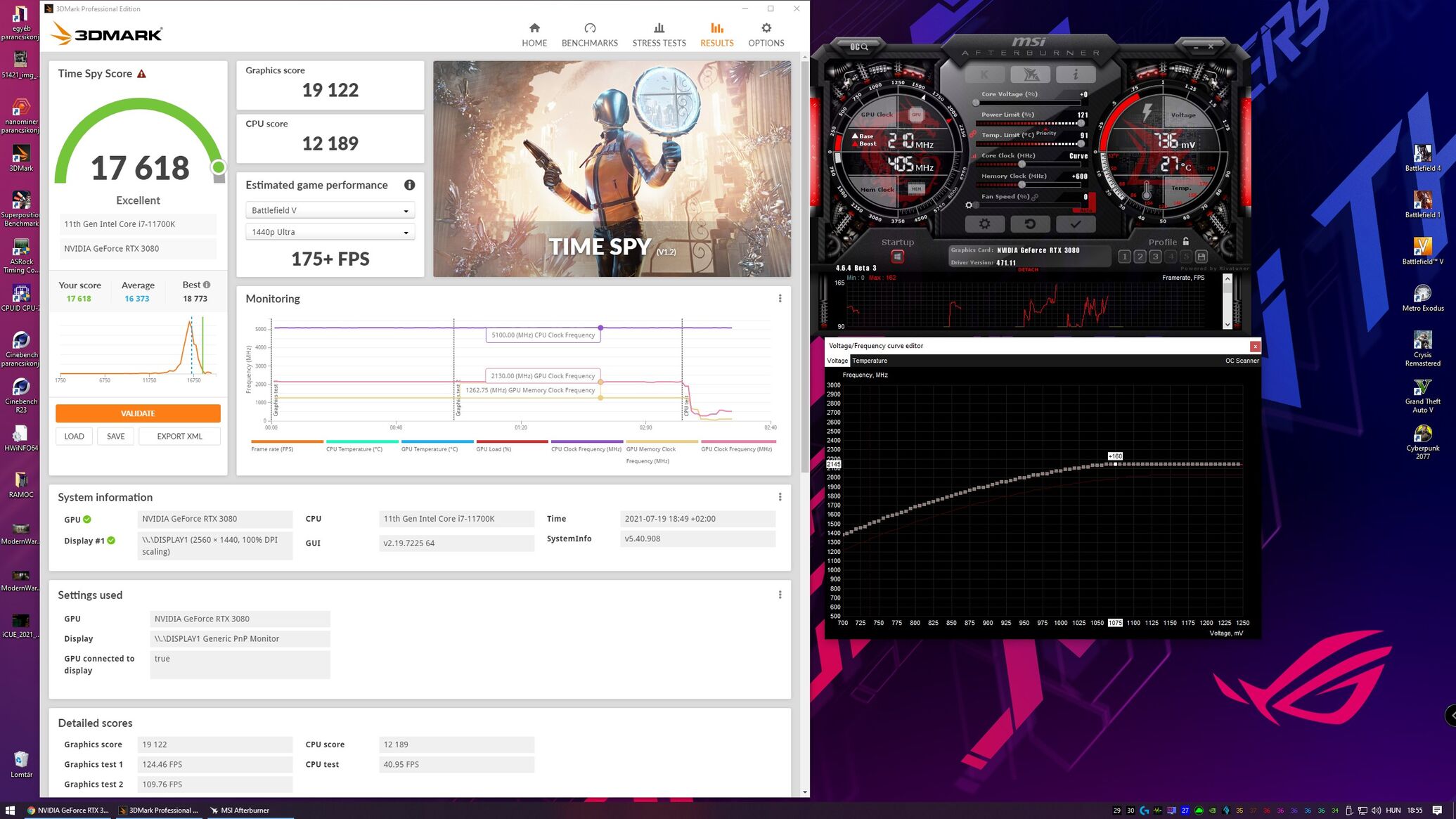Click Afterburner OC Scanner magnifier button

tap(859, 46)
